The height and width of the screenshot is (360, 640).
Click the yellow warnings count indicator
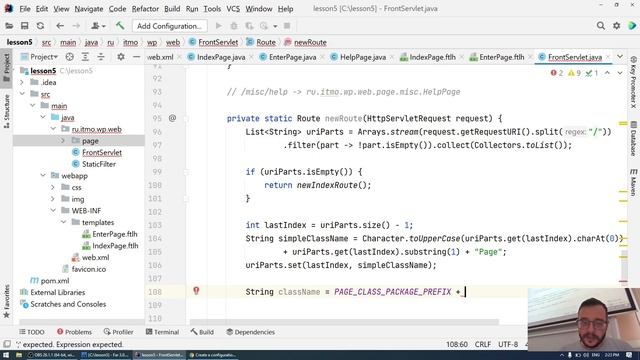(574, 73)
